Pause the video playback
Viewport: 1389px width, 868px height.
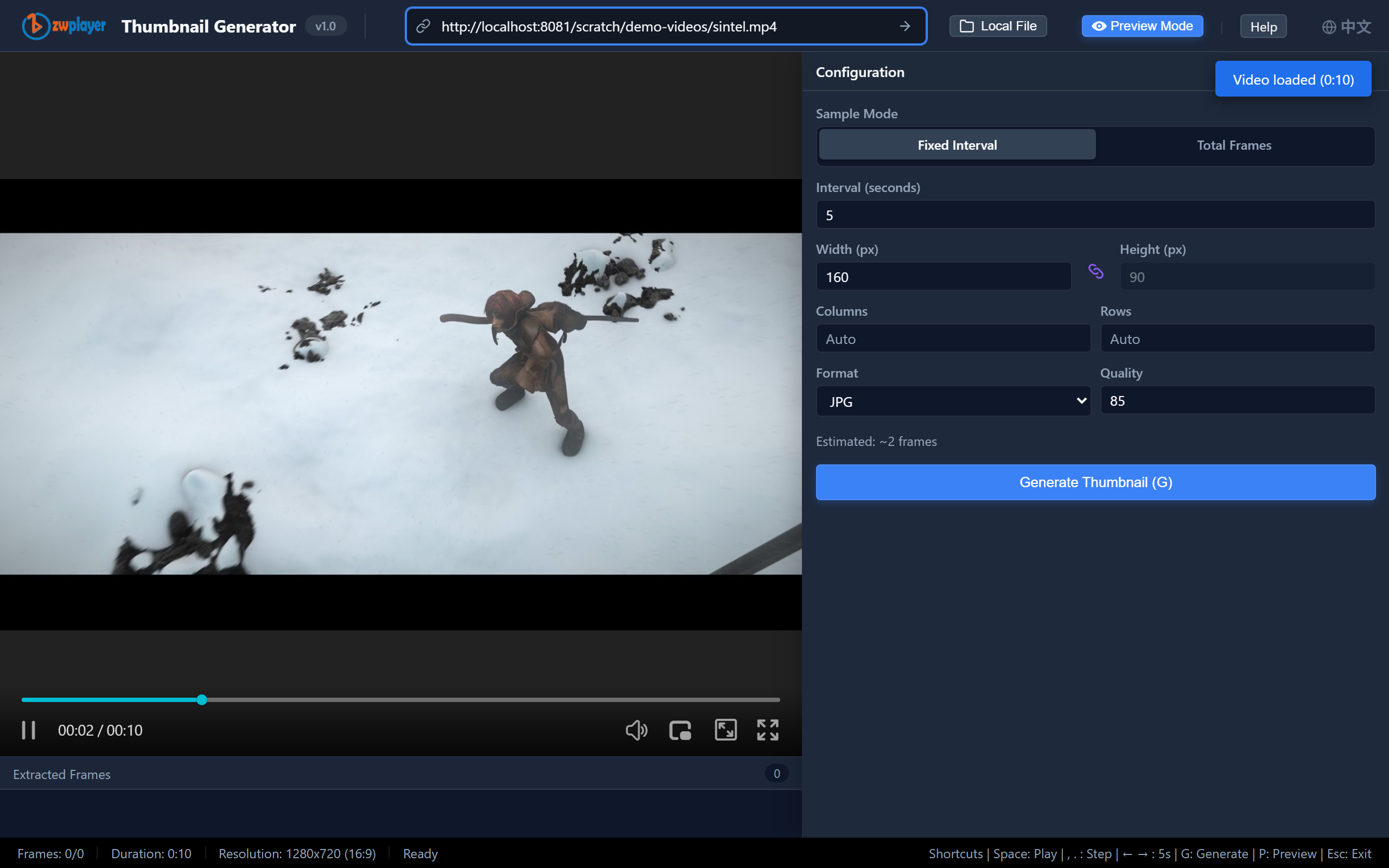click(x=29, y=730)
